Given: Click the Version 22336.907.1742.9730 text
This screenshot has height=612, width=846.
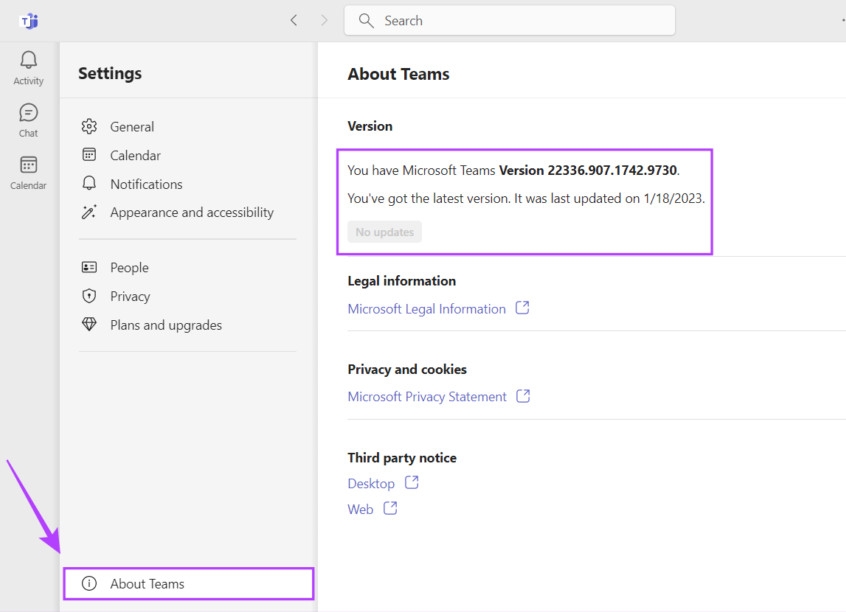Looking at the screenshot, I should click(x=588, y=170).
